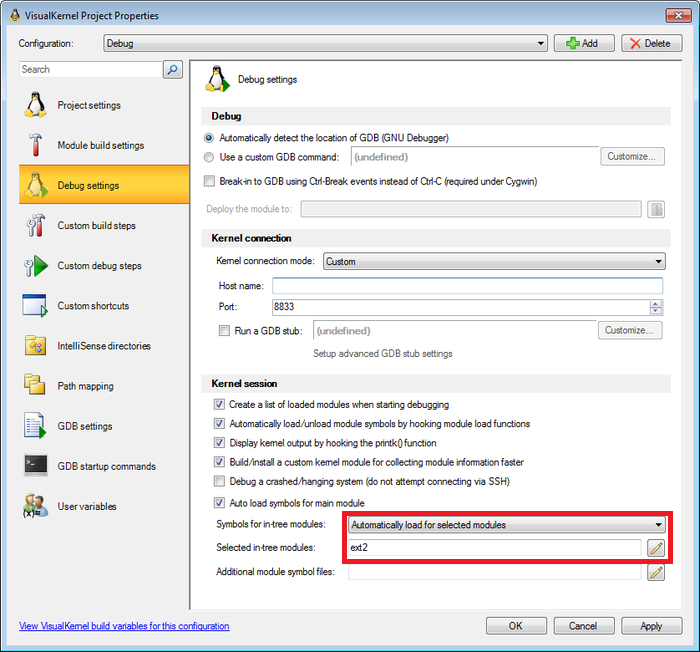Open the GDB settings page

[x=104, y=426]
